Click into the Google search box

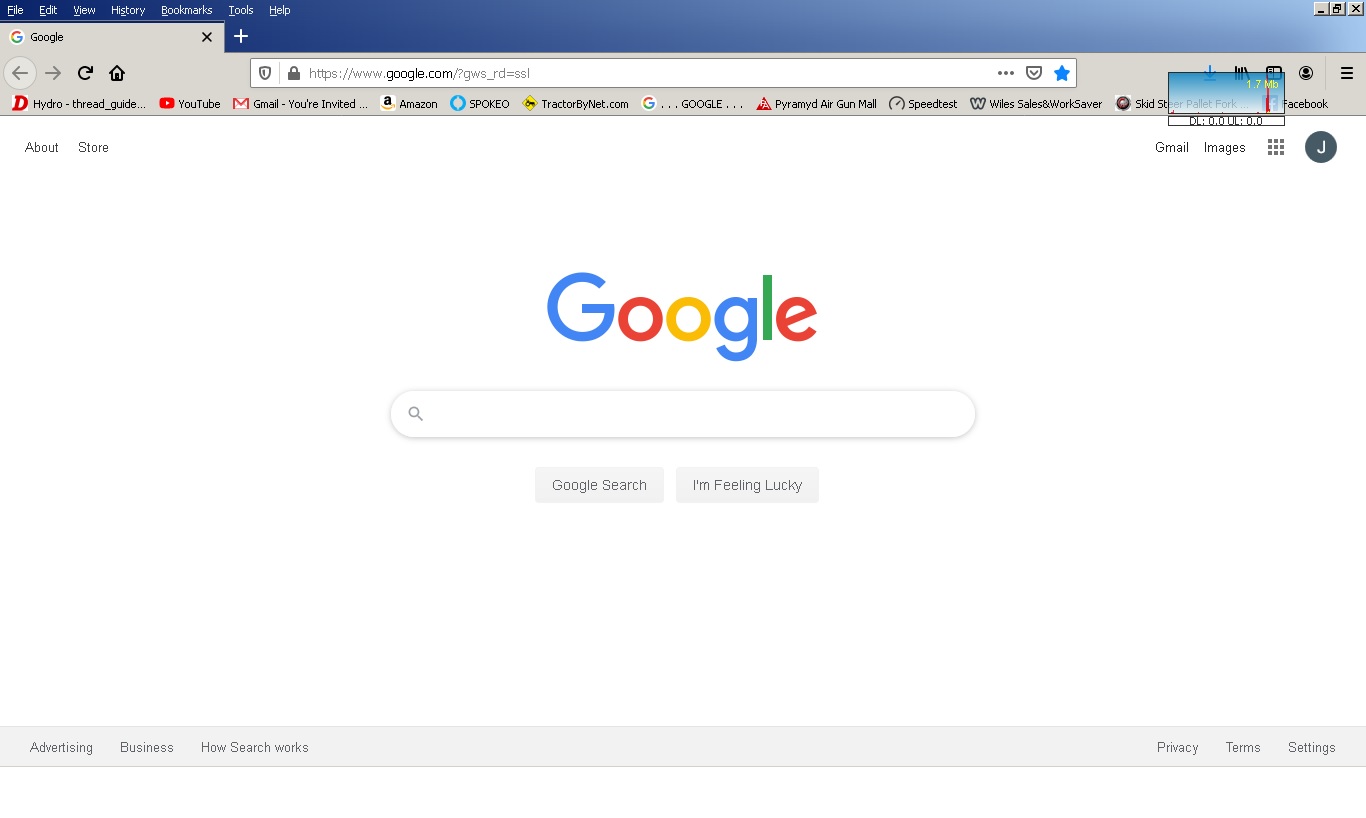pos(683,414)
